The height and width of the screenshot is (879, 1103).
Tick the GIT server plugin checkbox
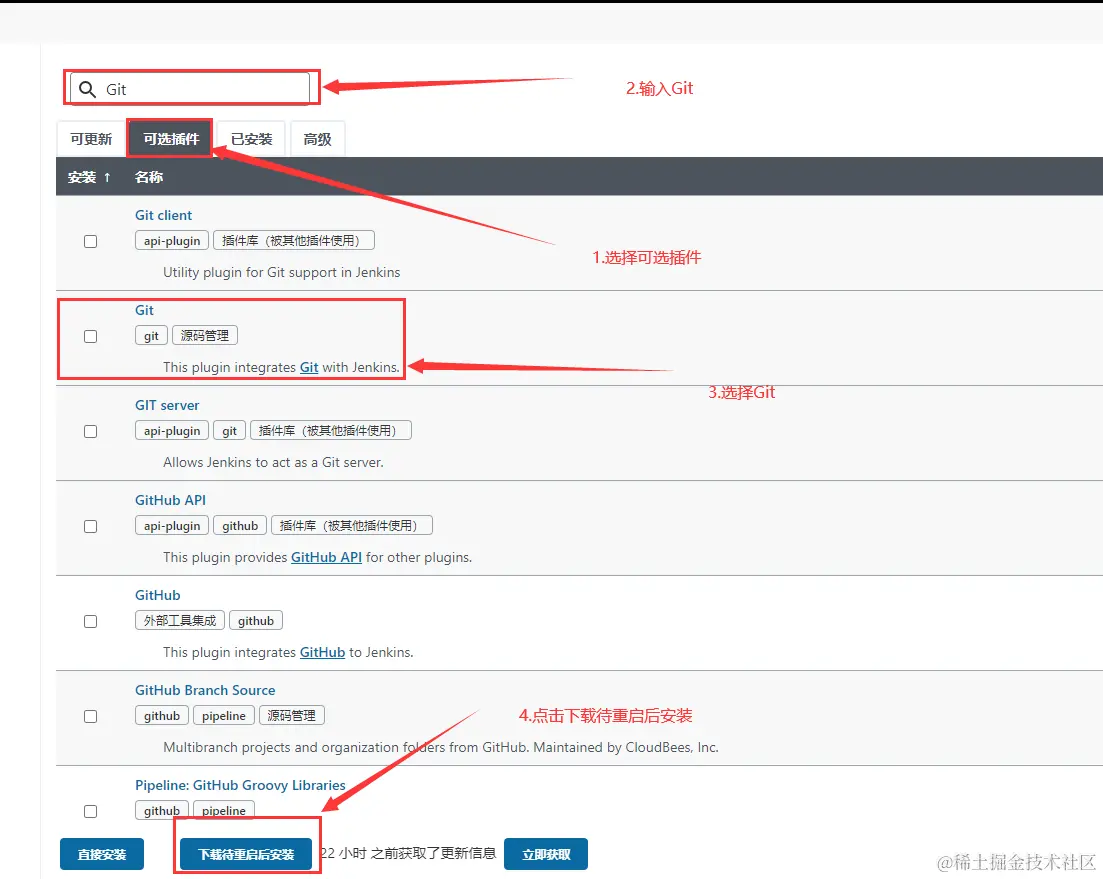coord(91,431)
